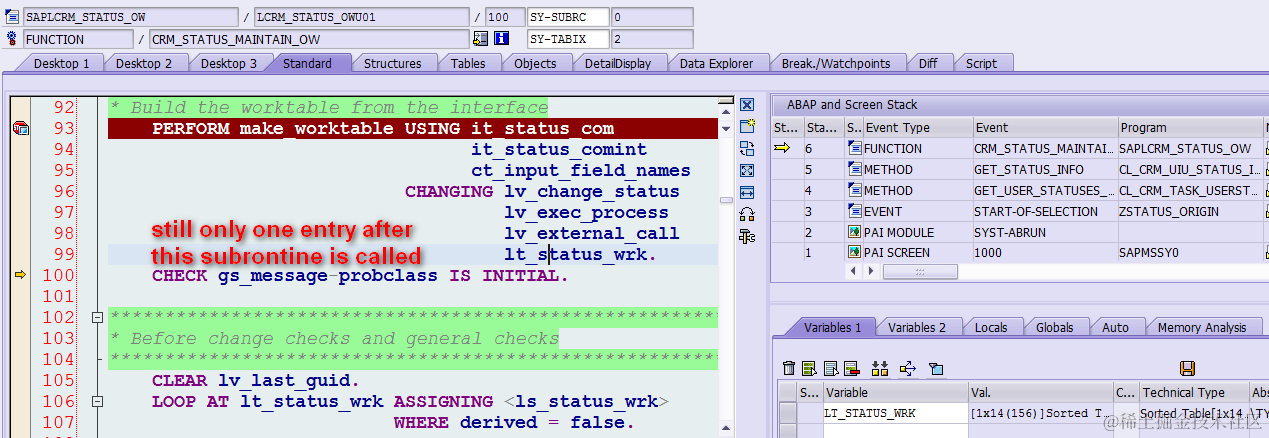This screenshot has width=1269, height=438.
Task: Click the Technical Type column header
Action: tap(1194, 393)
